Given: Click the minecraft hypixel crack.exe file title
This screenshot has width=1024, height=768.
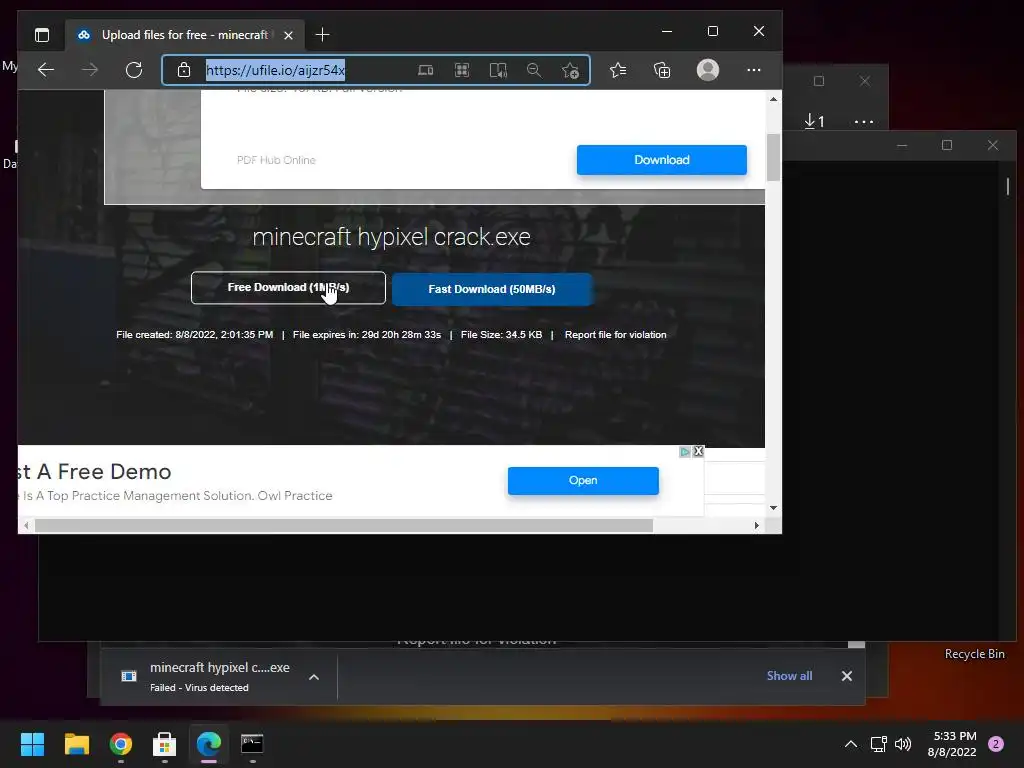Looking at the screenshot, I should [391, 236].
